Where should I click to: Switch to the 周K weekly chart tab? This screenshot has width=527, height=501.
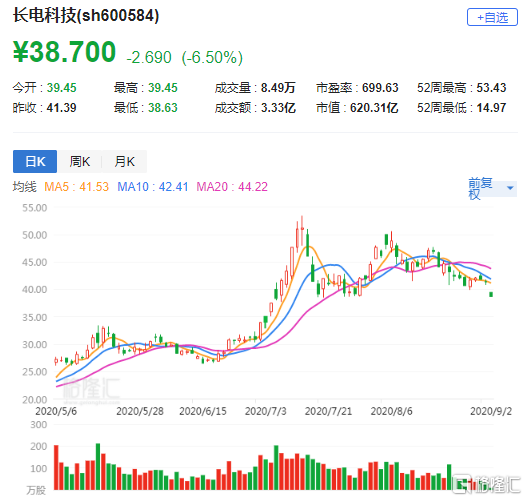pos(80,162)
